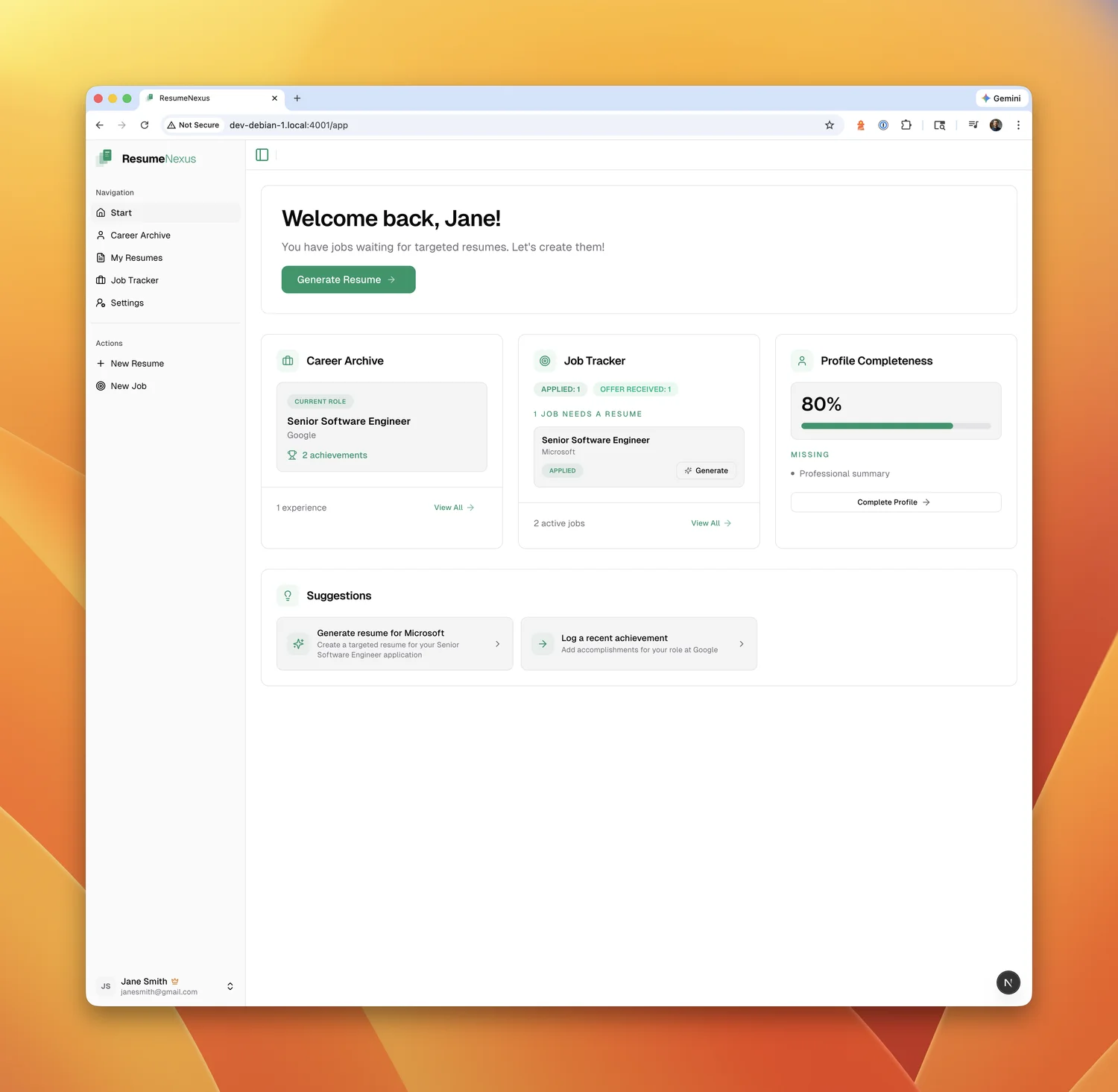Click the green Generate Resume button
Viewport: 1118px width, 1092px height.
[x=348, y=280]
